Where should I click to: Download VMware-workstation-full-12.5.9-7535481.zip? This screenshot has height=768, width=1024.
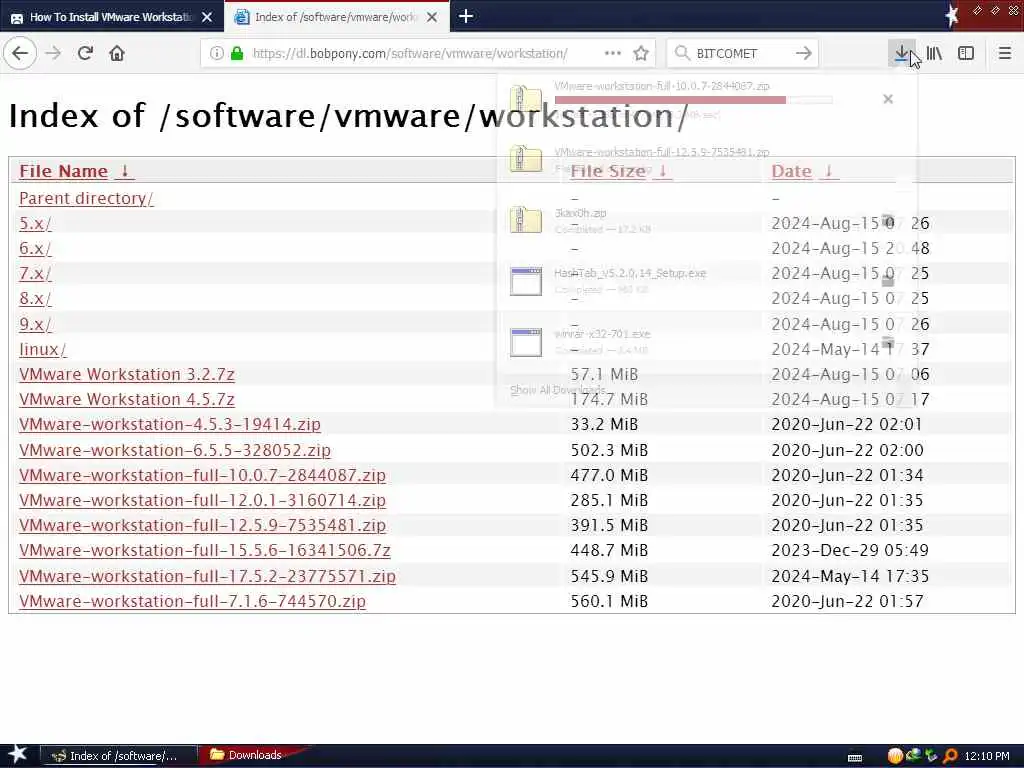point(202,525)
